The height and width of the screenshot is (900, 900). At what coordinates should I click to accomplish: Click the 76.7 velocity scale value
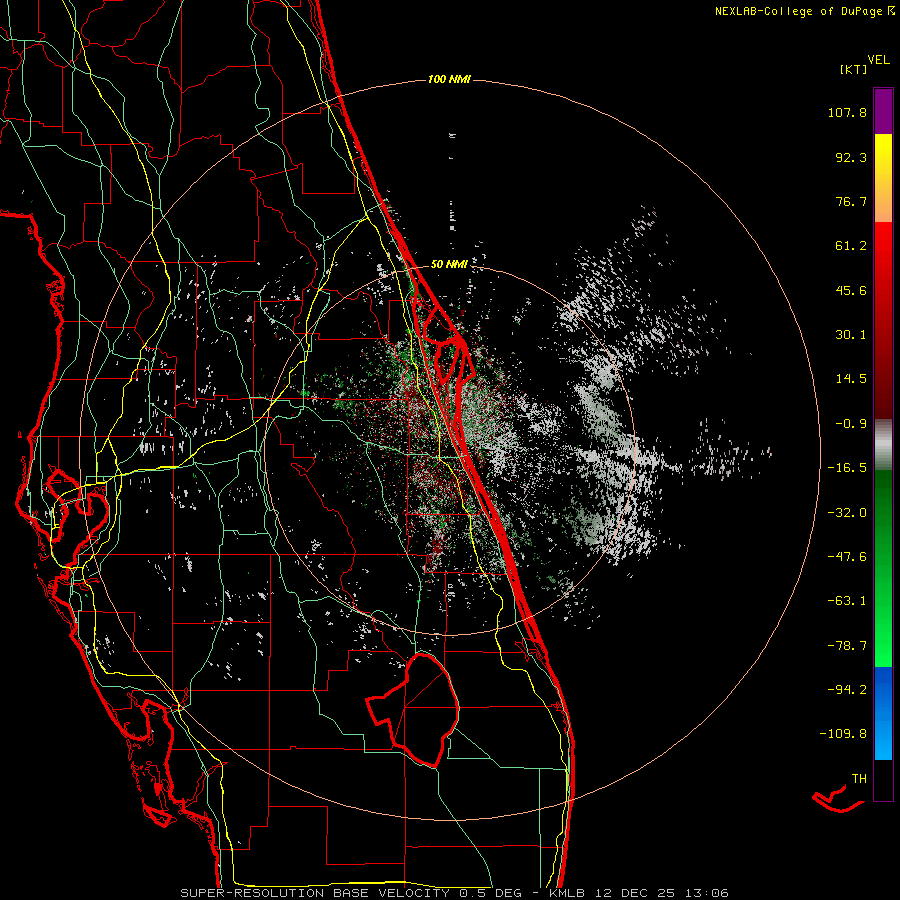[x=851, y=201]
